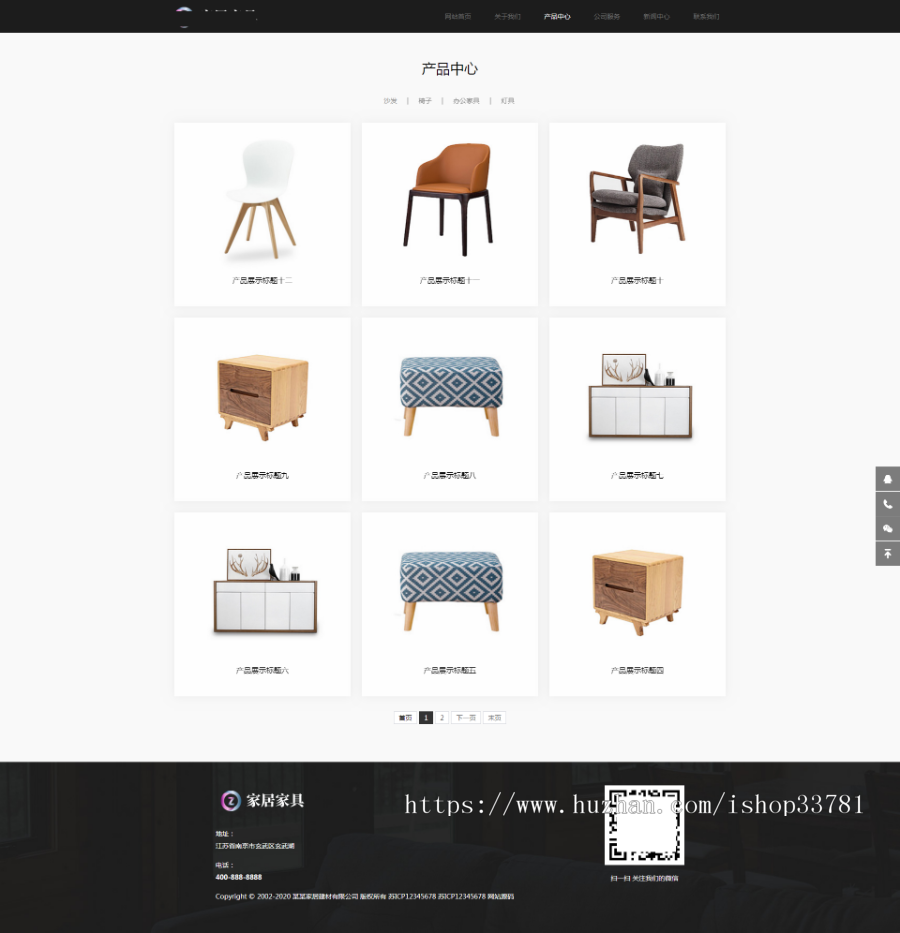Click the 下一页 pagination button
Screen dimensions: 900x933
[x=465, y=717]
